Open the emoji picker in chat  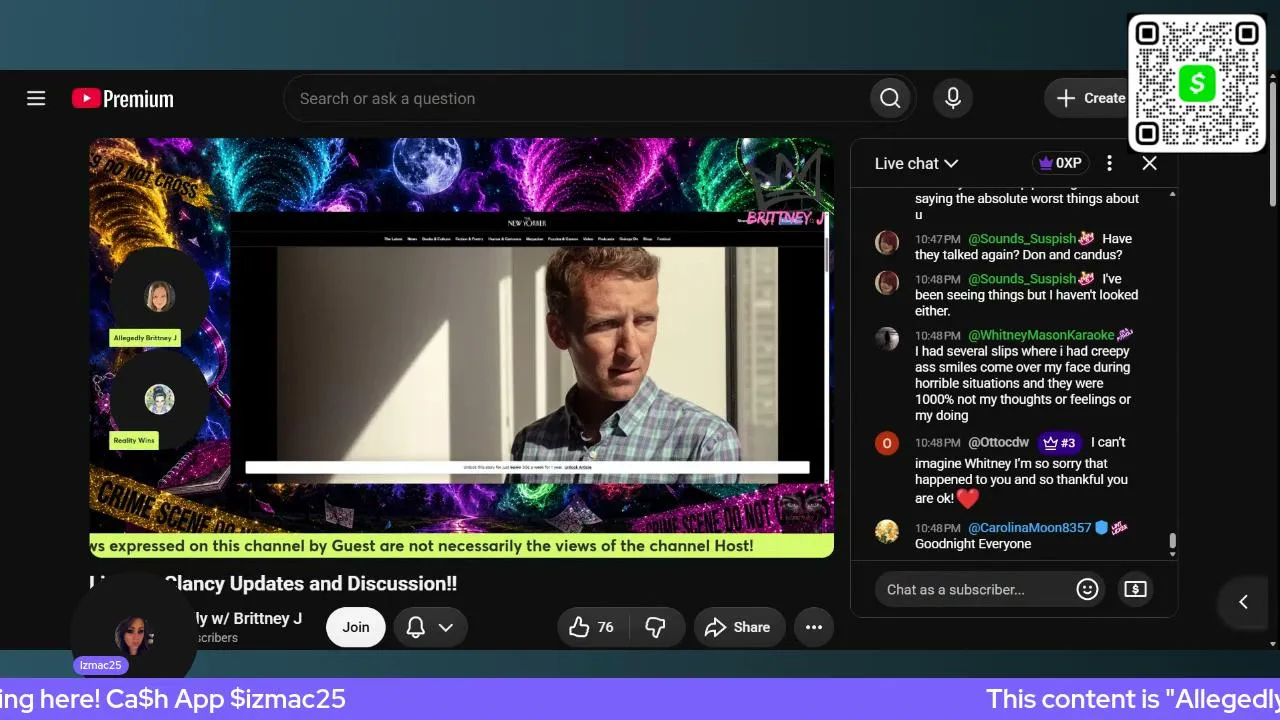(1087, 589)
